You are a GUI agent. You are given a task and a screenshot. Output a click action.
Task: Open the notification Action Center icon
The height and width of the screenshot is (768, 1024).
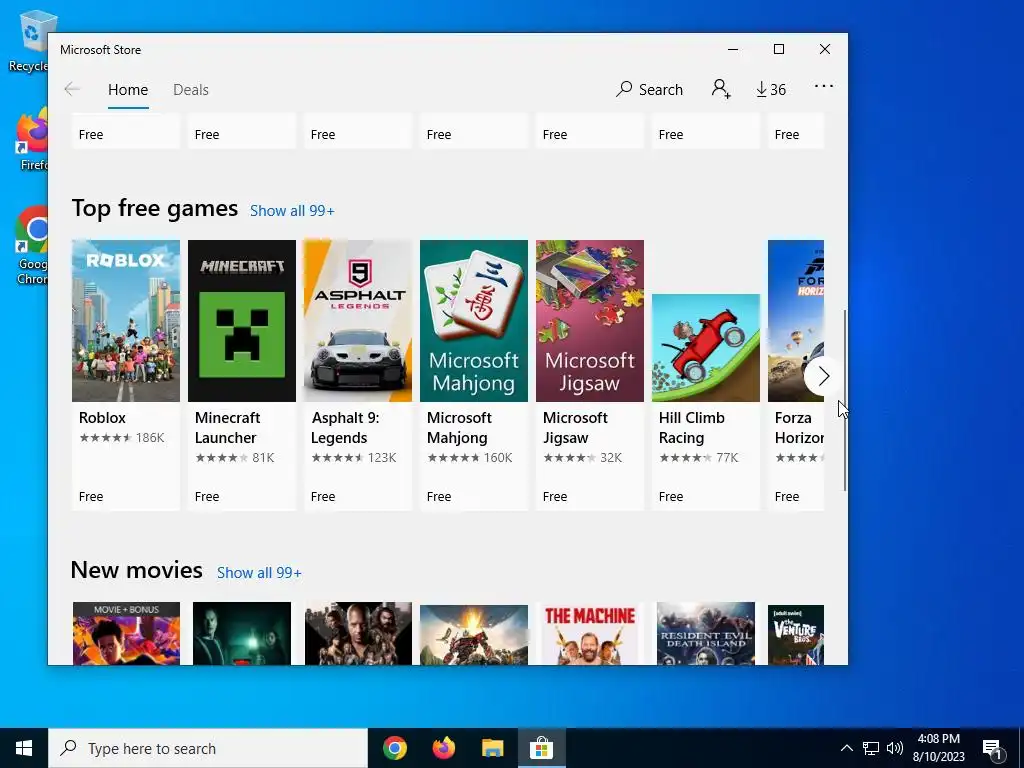[993, 748]
